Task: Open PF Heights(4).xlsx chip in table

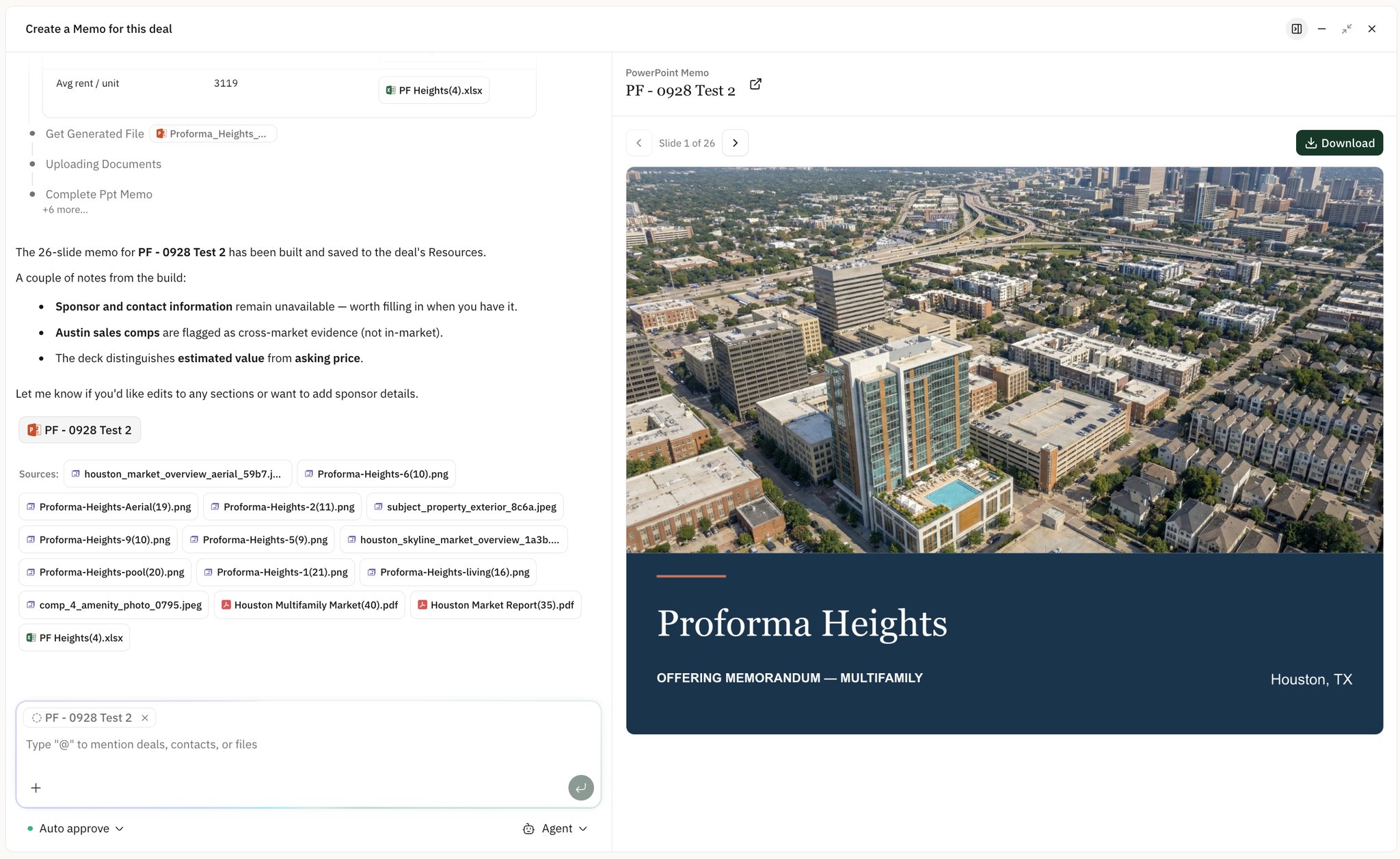Action: (x=434, y=90)
